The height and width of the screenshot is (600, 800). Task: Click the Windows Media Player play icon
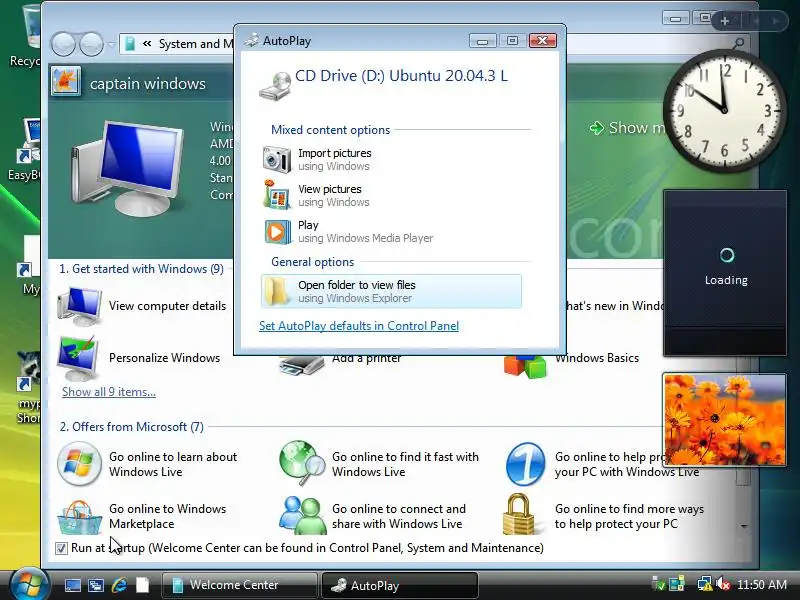tap(277, 232)
